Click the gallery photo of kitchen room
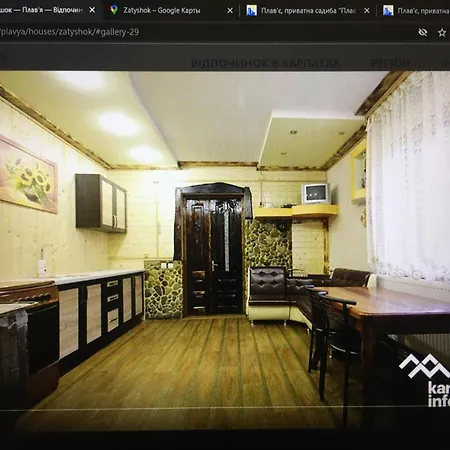The width and height of the screenshot is (450, 450). pyautogui.click(x=225, y=250)
